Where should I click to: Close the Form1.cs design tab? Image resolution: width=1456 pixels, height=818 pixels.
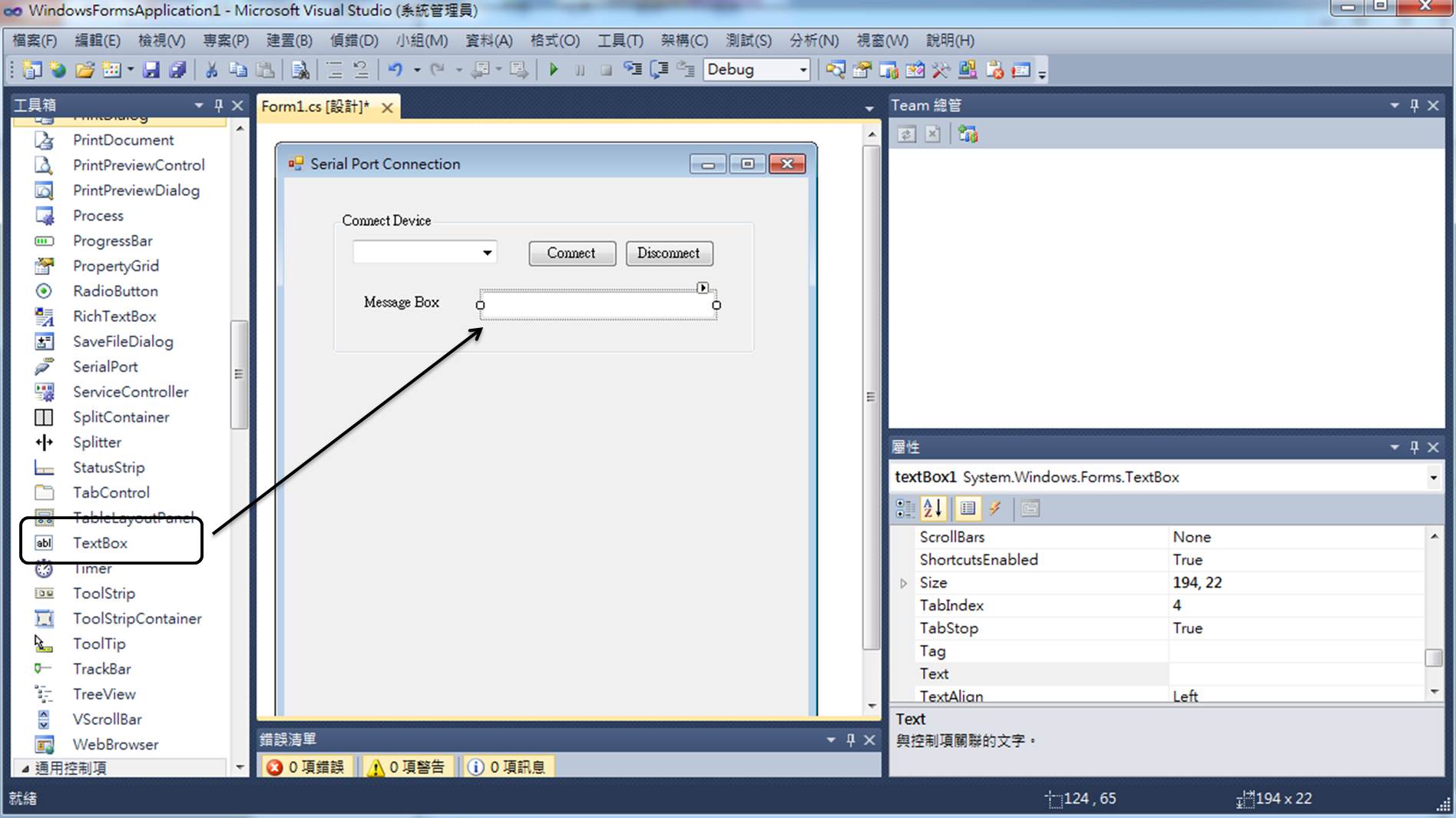pos(388,108)
